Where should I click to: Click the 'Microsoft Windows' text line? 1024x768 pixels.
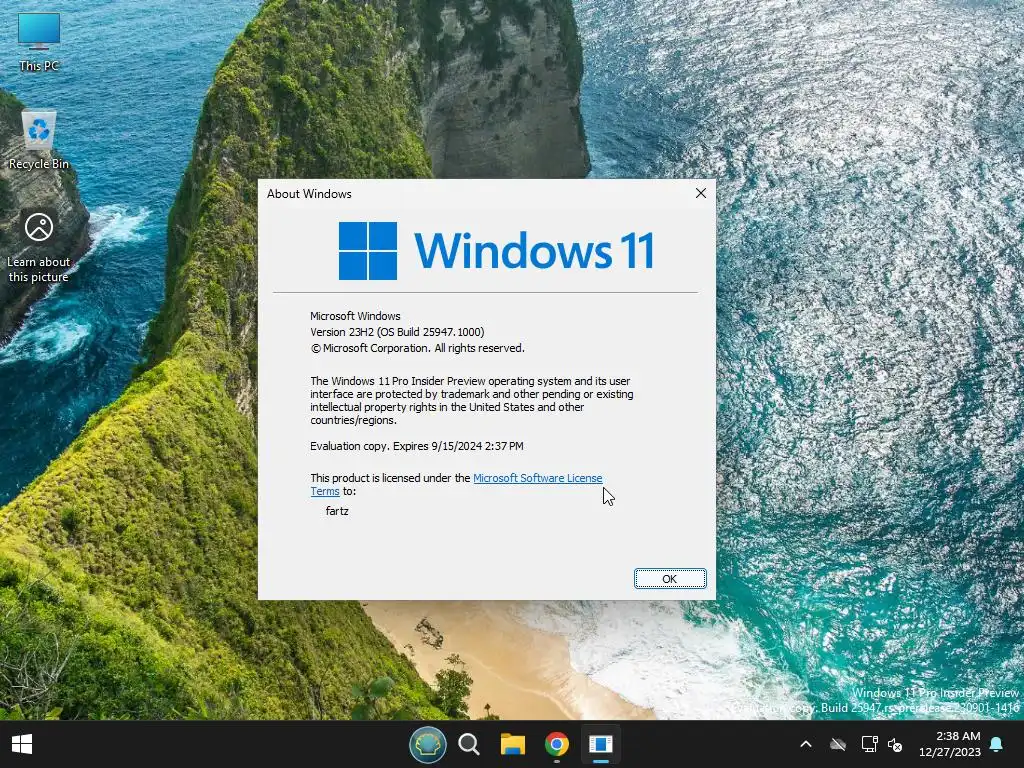[x=355, y=316]
